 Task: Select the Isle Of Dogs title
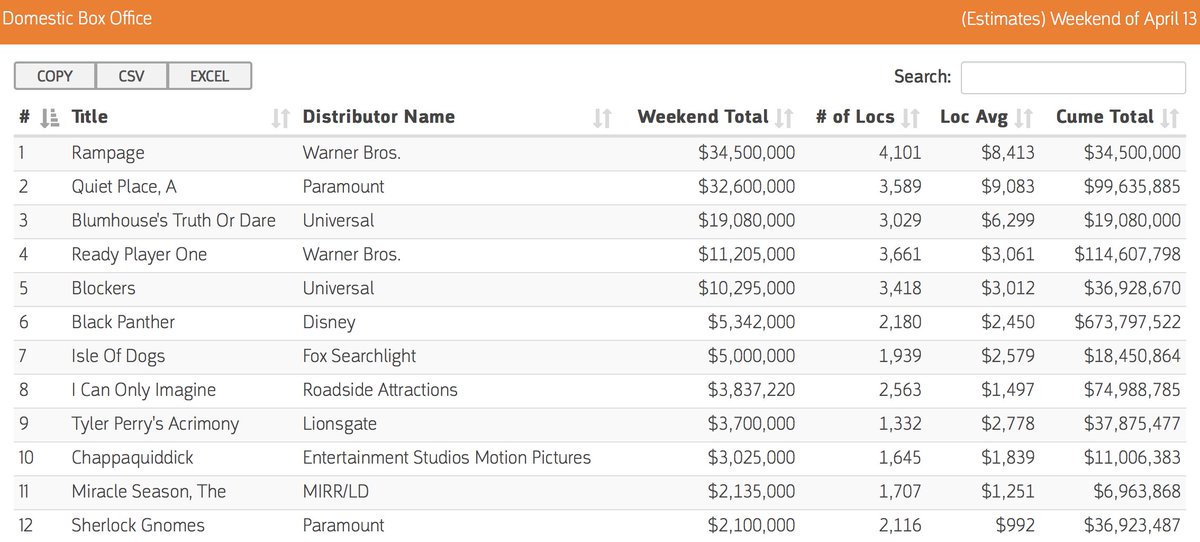point(118,356)
